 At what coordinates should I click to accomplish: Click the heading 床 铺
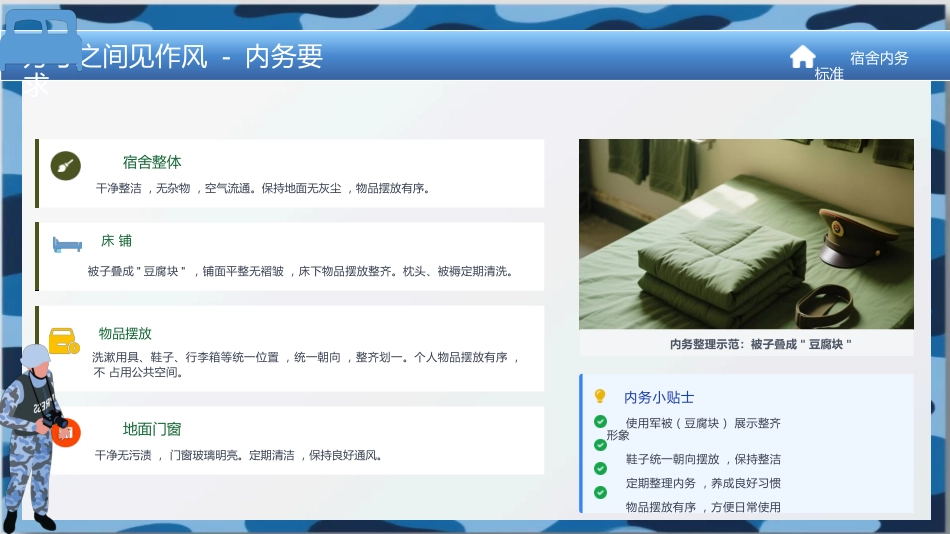coord(116,241)
